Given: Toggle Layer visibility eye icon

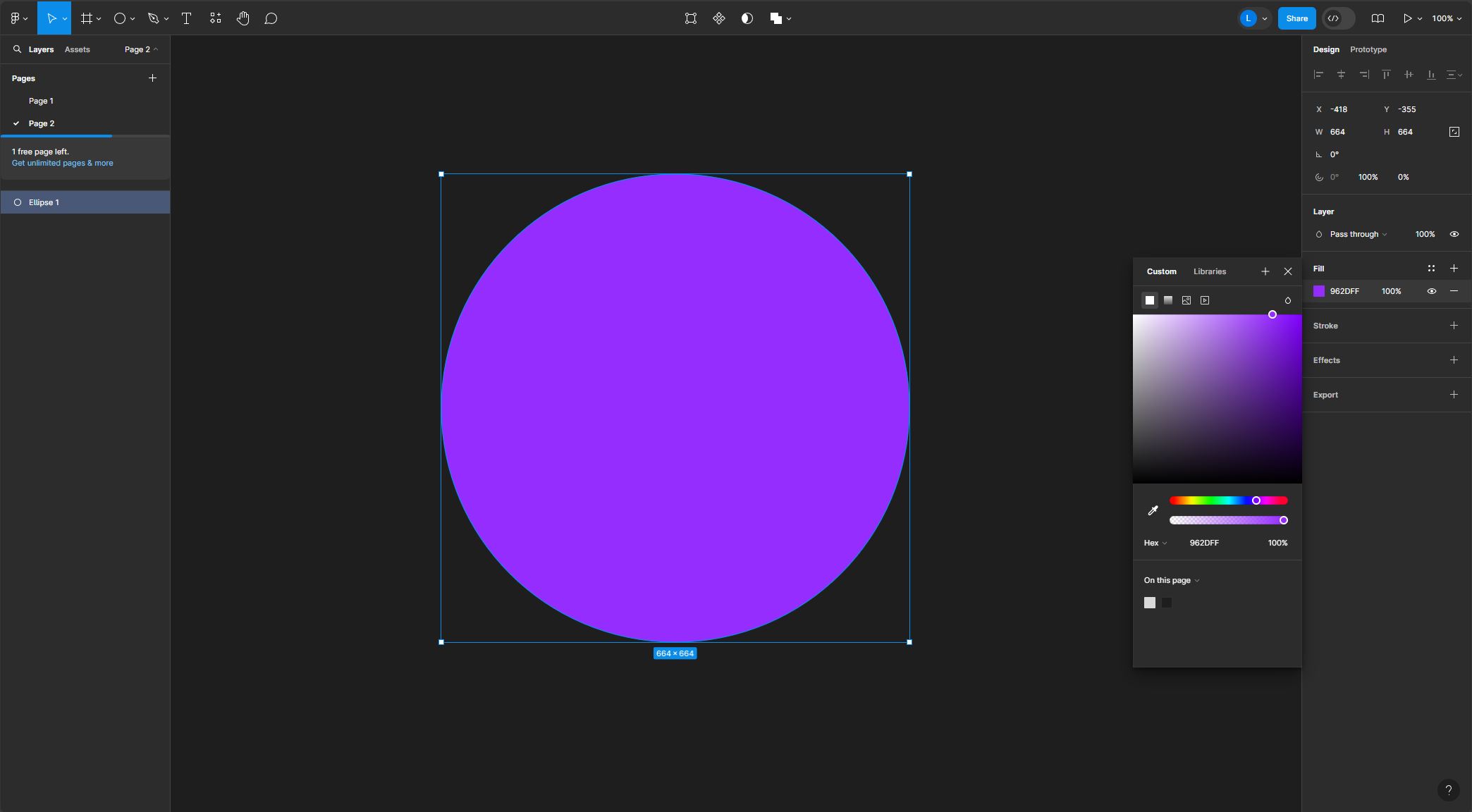Looking at the screenshot, I should (x=1454, y=234).
